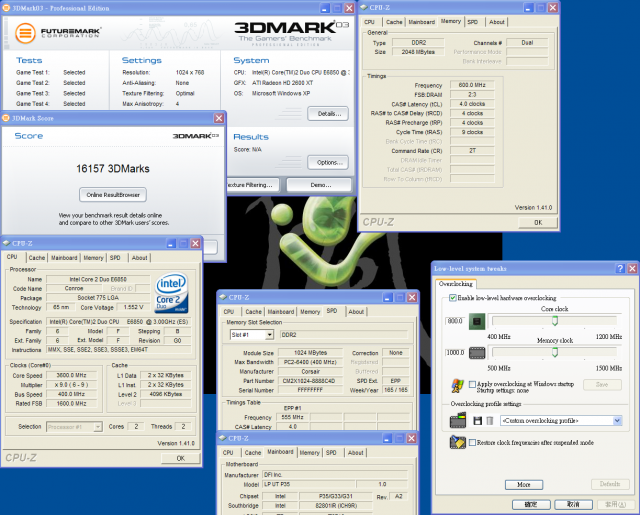Click the 3DMark03 window title bar icon
Viewport: 640px width, 515px height.
6,8
